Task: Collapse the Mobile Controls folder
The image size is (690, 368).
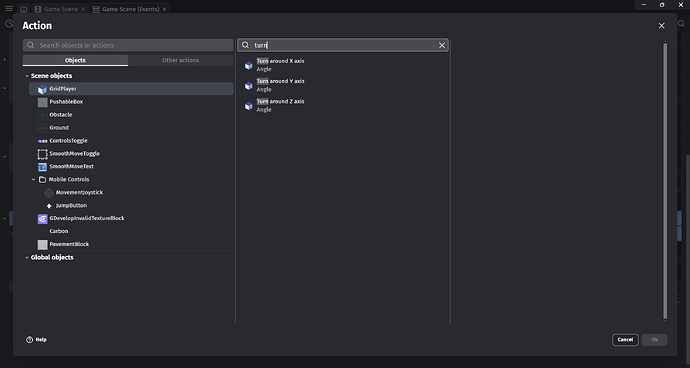Action: (x=33, y=180)
